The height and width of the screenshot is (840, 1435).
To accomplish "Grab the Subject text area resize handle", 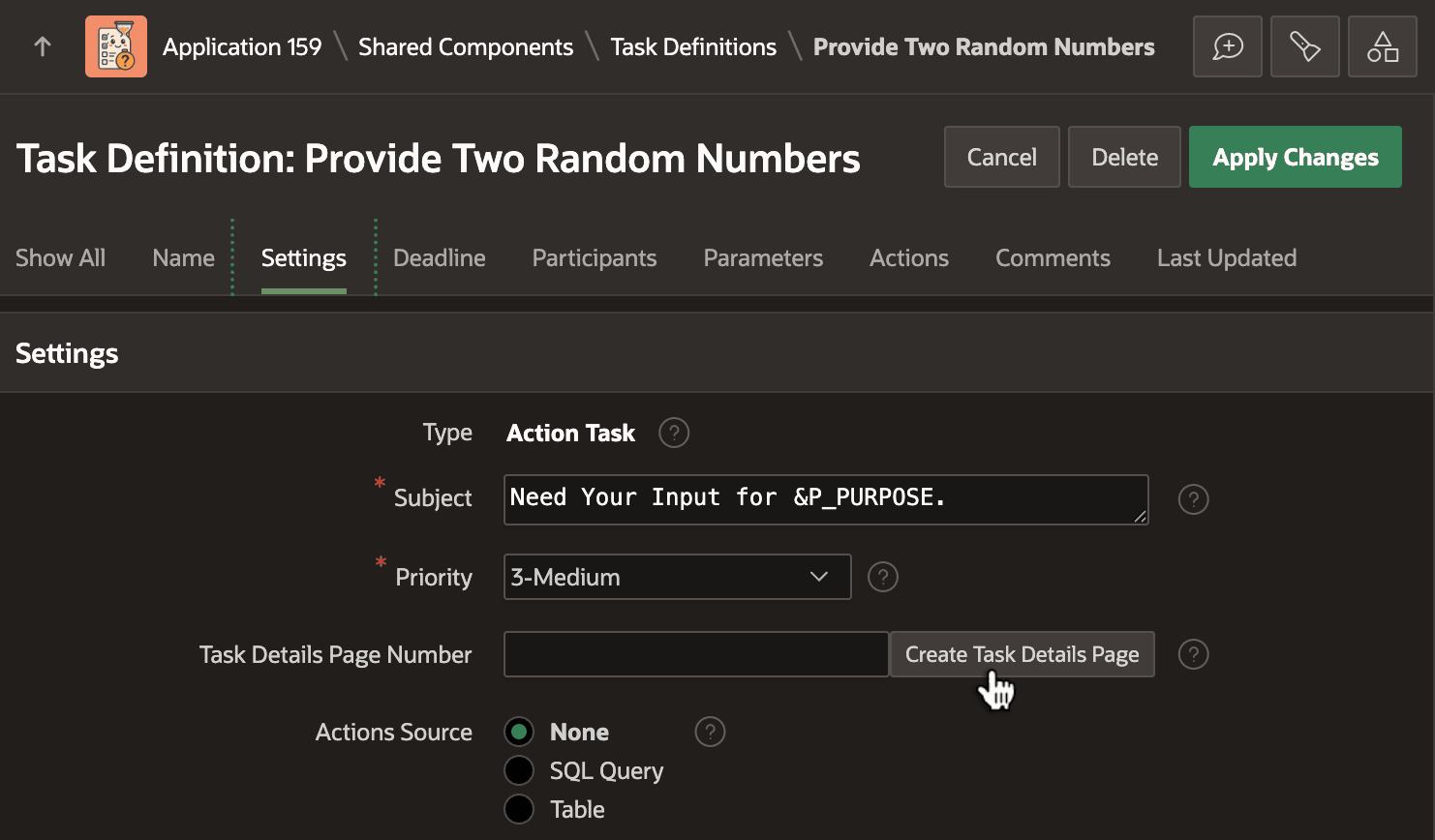I will pos(1141,517).
